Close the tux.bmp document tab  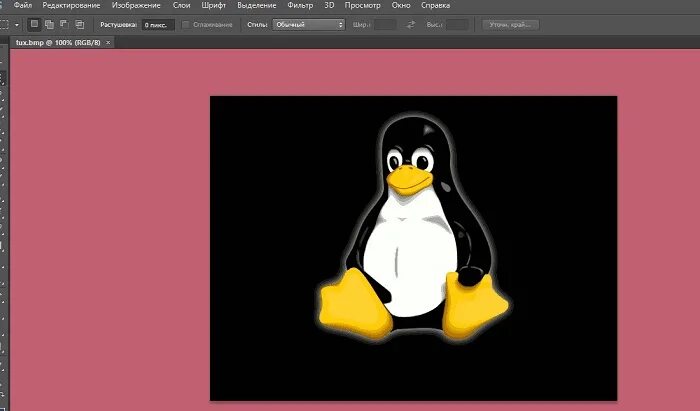click(x=108, y=42)
